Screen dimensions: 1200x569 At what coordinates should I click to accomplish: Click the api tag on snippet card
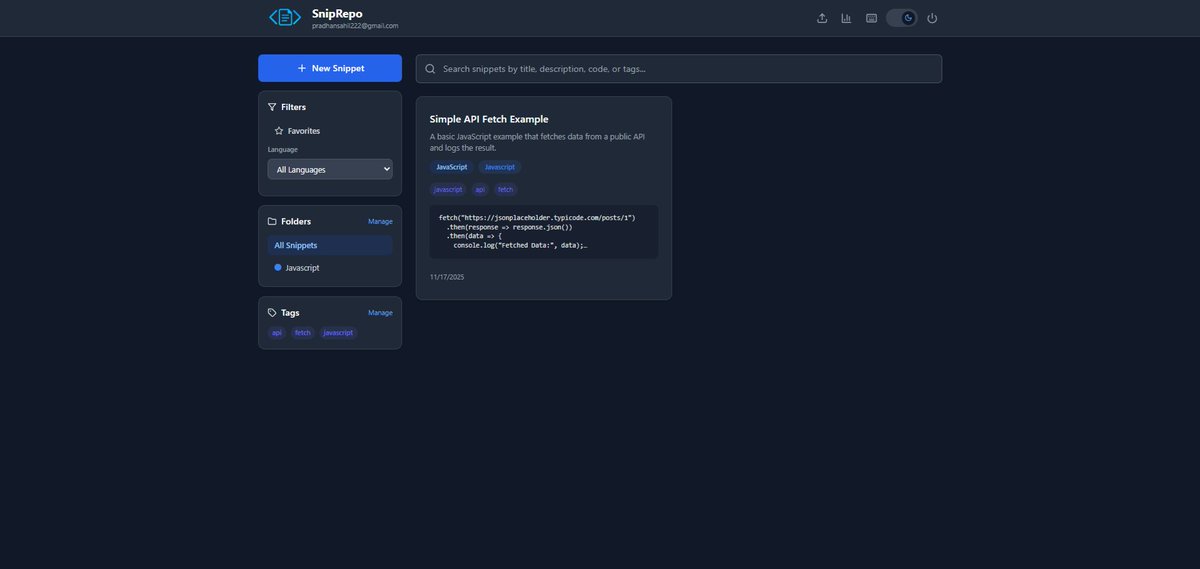pyautogui.click(x=480, y=189)
